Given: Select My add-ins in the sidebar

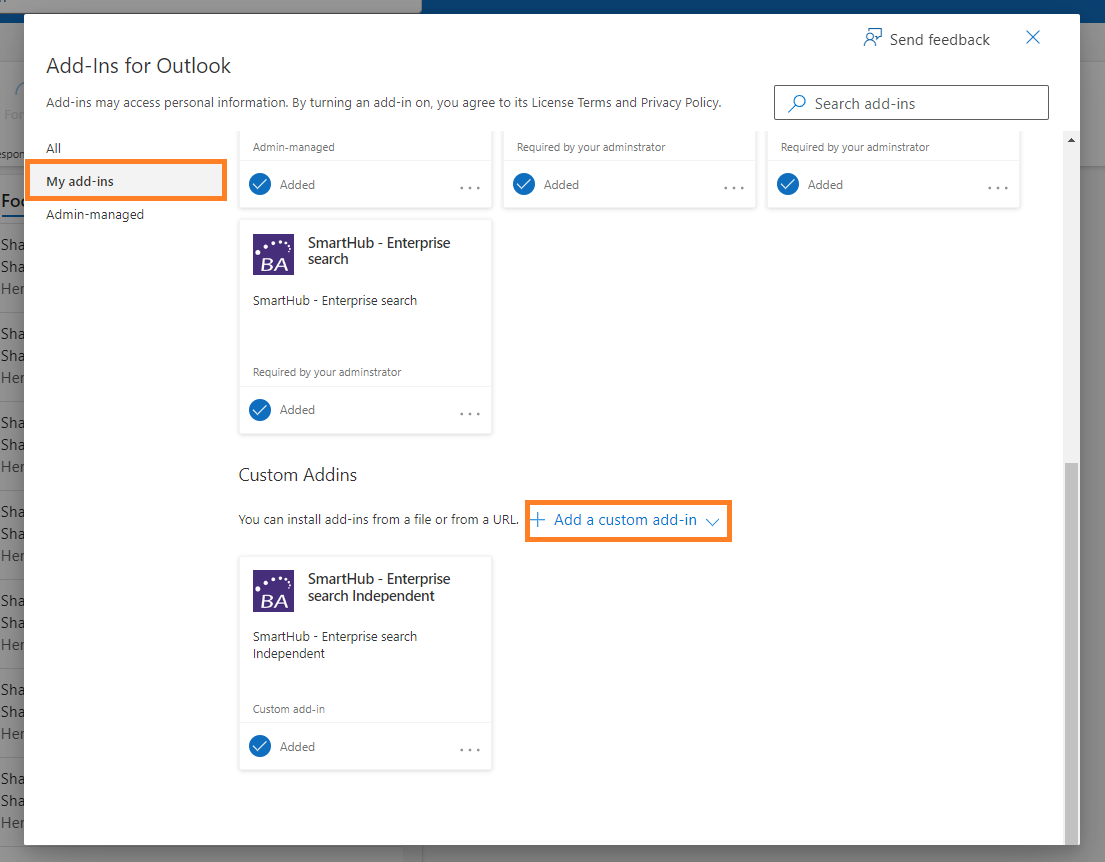Looking at the screenshot, I should click(x=80, y=181).
